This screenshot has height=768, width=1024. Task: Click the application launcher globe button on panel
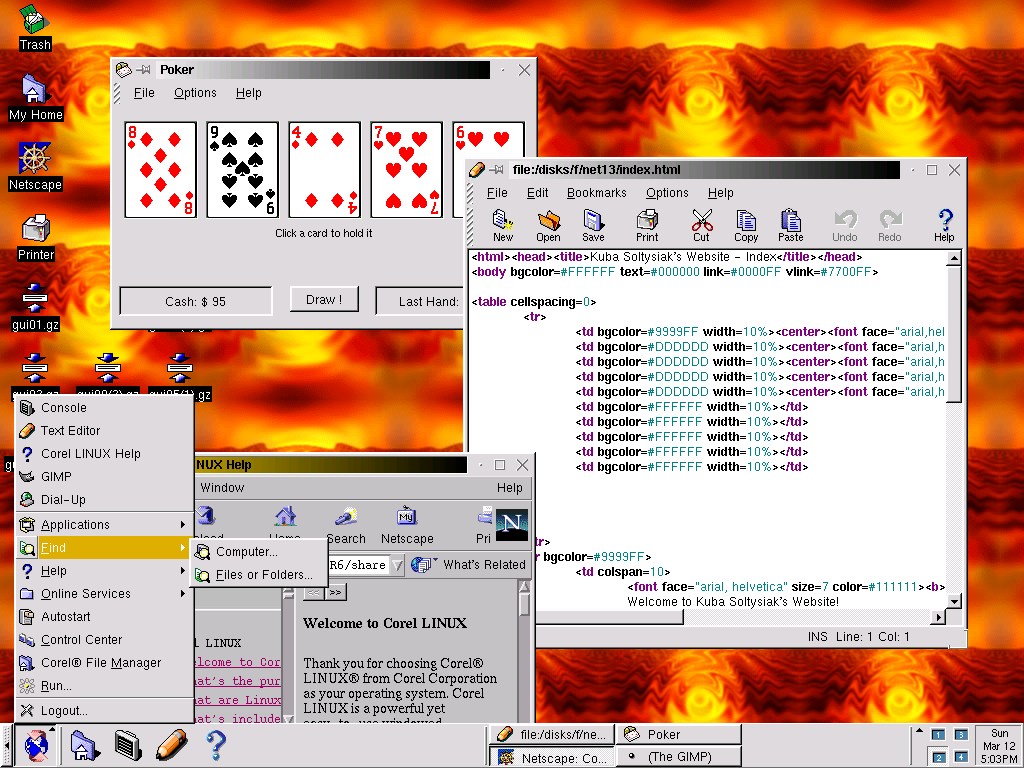pos(37,745)
